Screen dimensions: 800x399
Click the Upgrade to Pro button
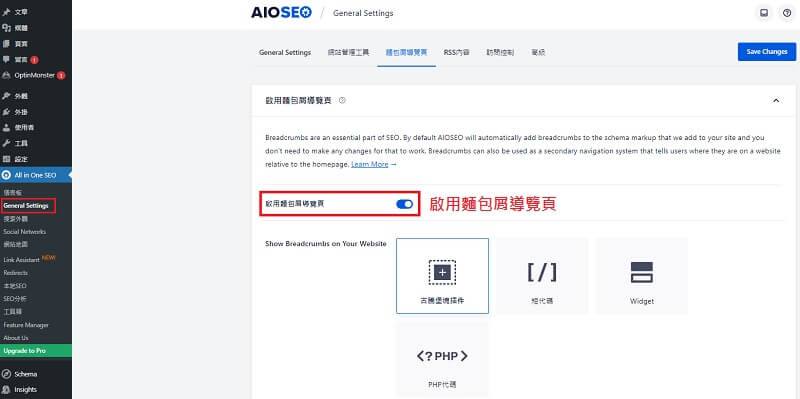(36, 351)
